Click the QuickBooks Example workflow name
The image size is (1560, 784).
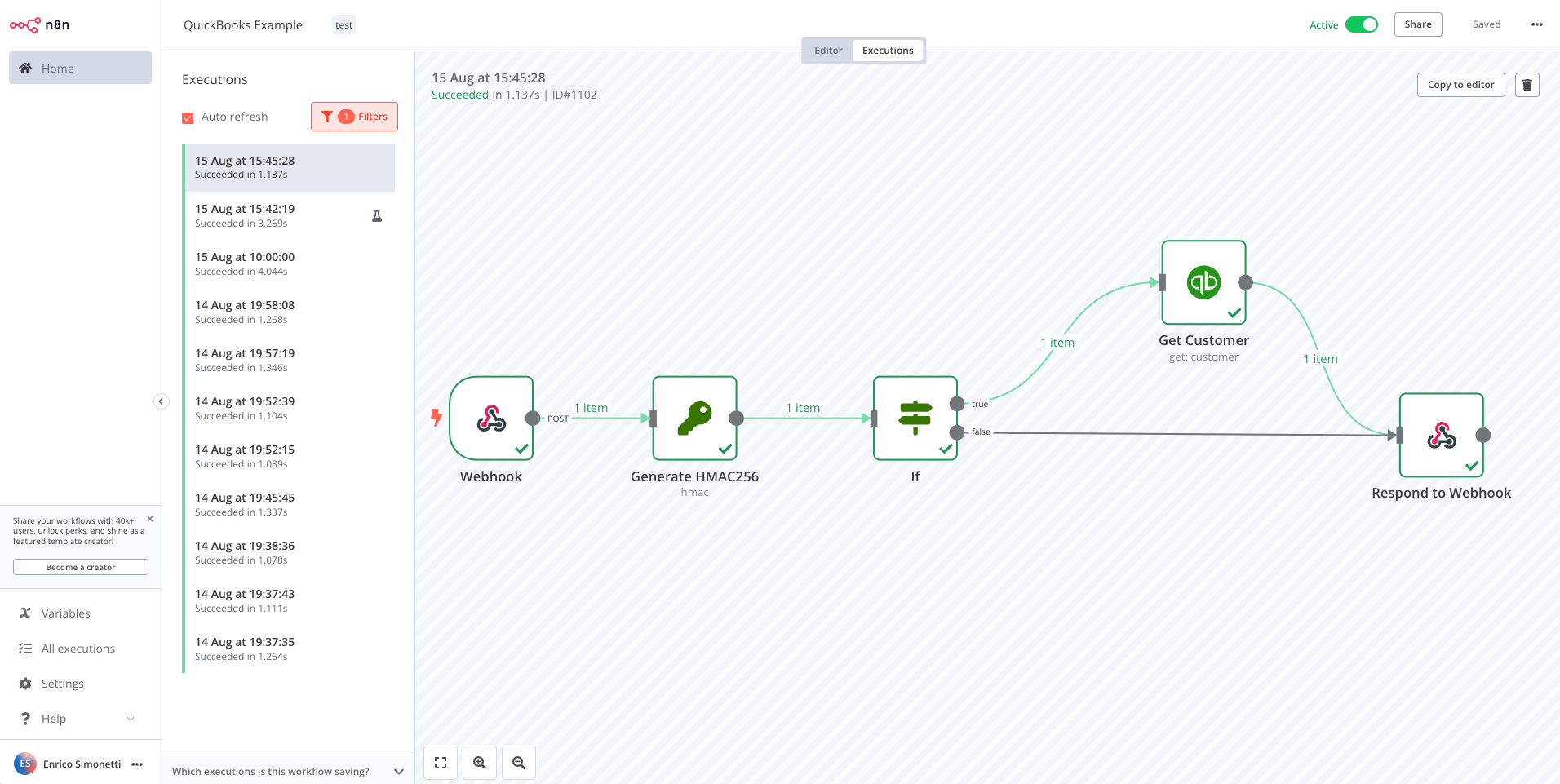243,25
